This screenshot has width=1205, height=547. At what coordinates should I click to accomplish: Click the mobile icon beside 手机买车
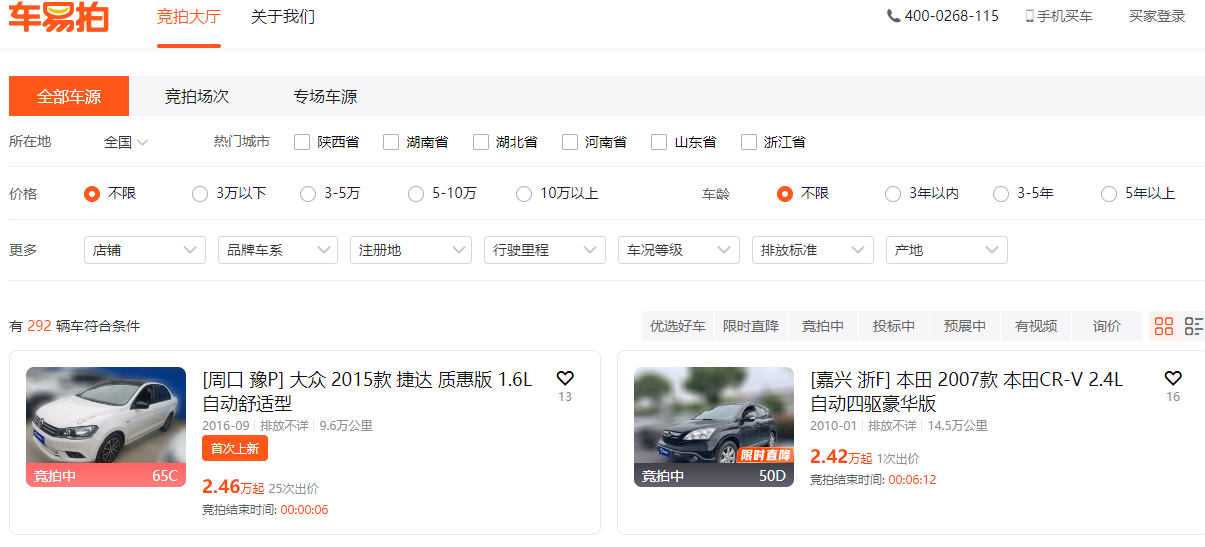pos(1030,16)
